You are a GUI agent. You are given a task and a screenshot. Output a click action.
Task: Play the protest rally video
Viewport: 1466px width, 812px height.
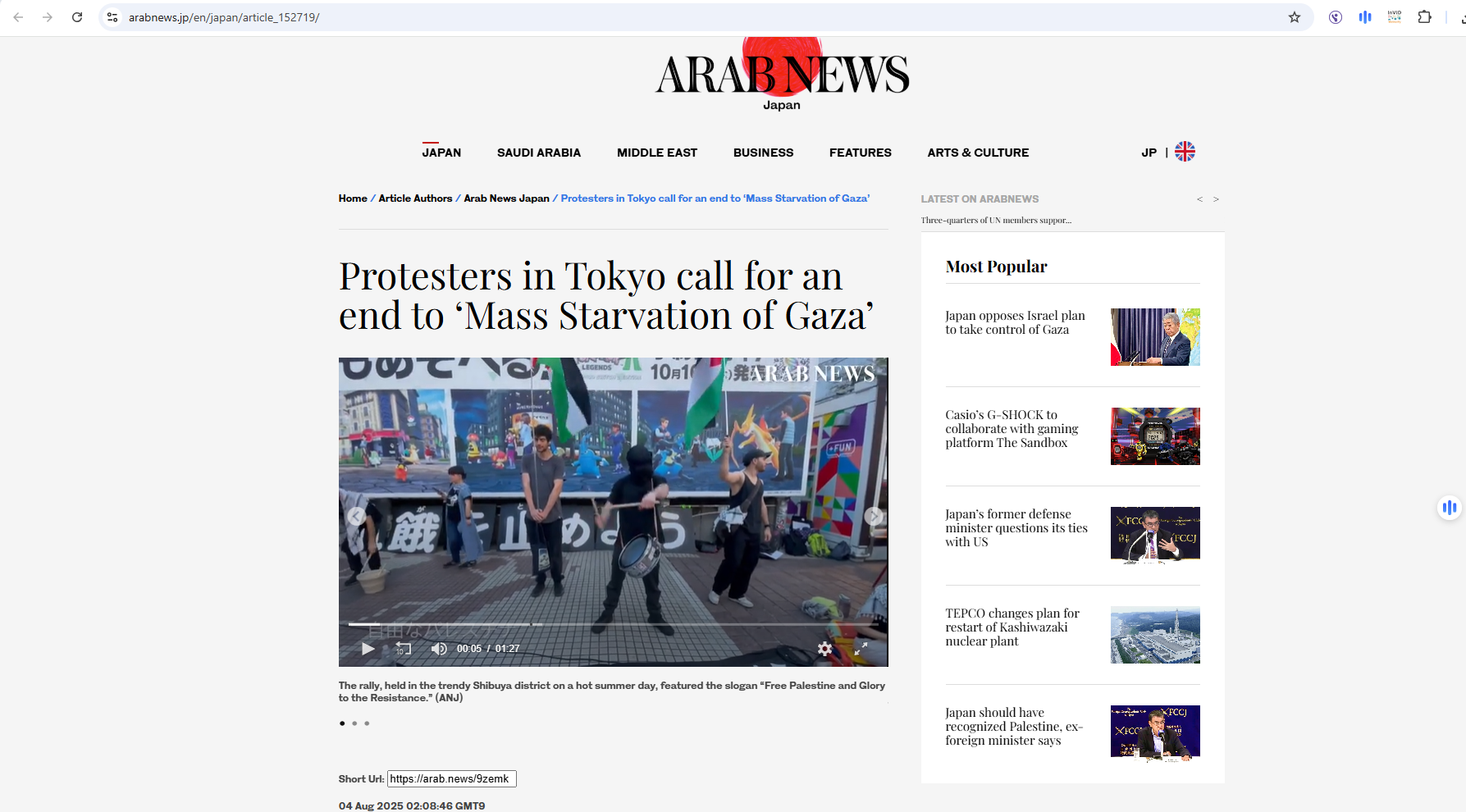click(x=368, y=649)
